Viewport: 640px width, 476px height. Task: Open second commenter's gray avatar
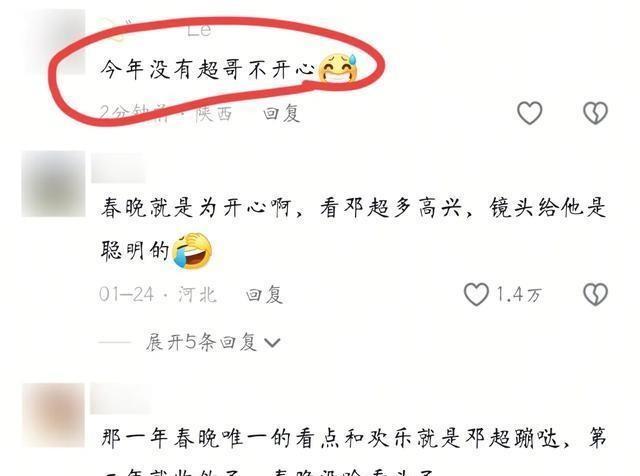(x=53, y=184)
